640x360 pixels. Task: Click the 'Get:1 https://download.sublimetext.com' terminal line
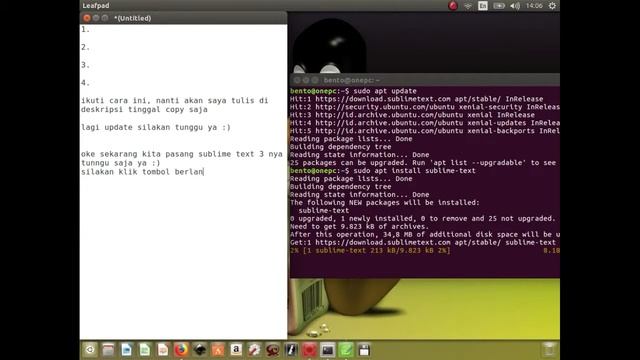423,242
